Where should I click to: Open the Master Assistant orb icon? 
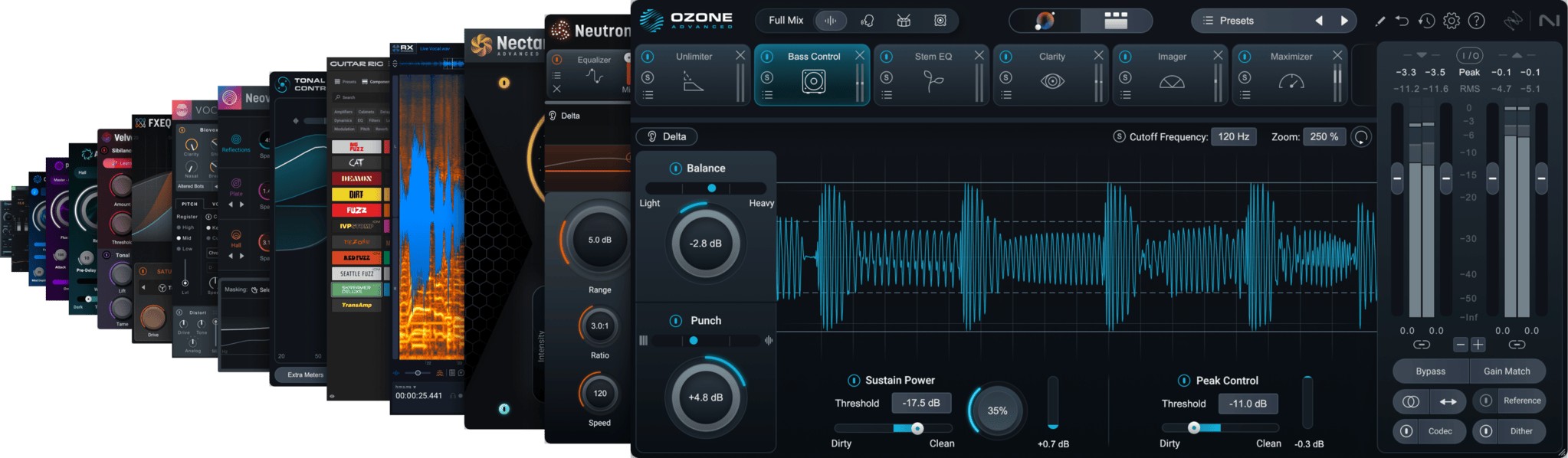point(1045,21)
